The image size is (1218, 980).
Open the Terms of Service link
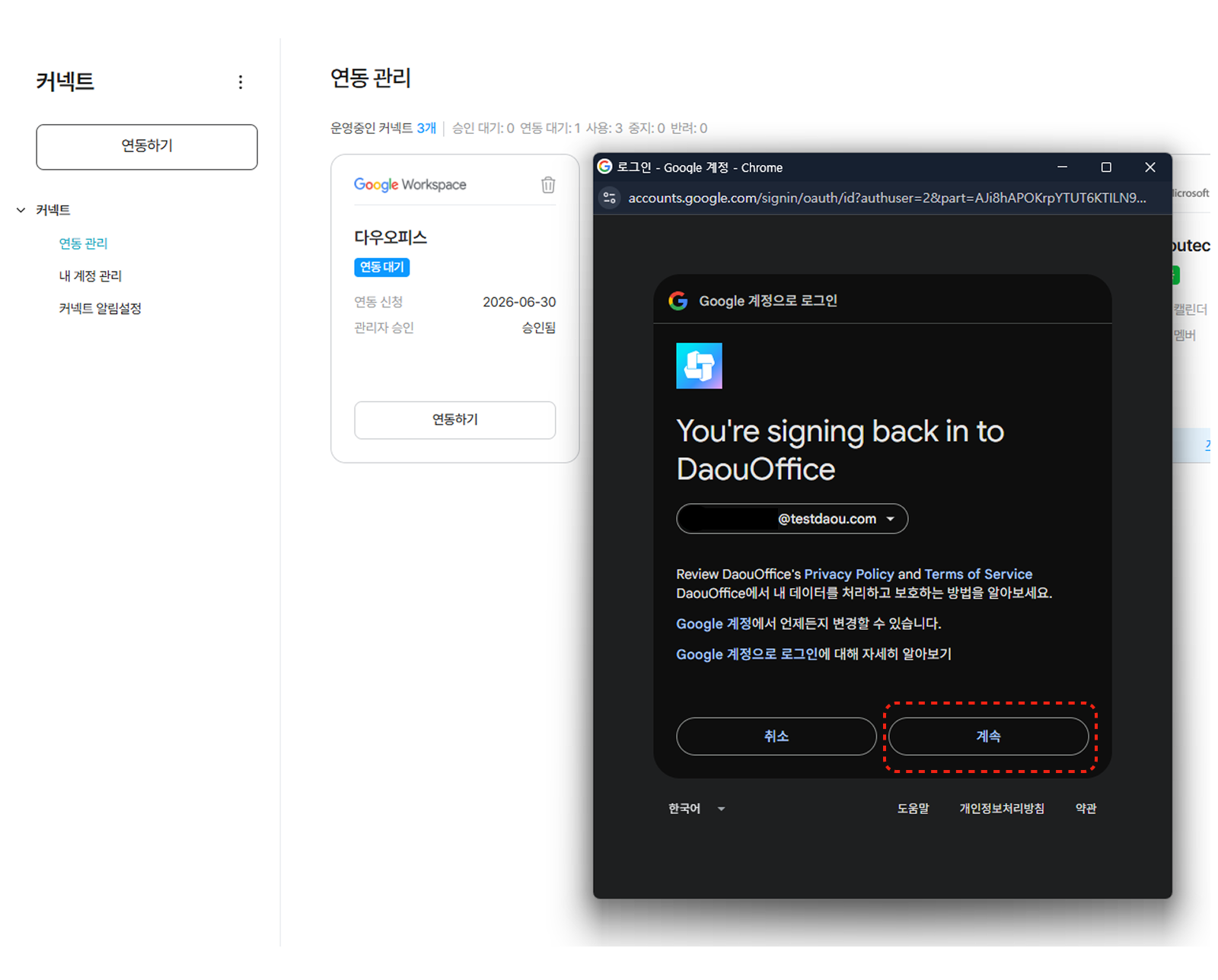pos(978,574)
